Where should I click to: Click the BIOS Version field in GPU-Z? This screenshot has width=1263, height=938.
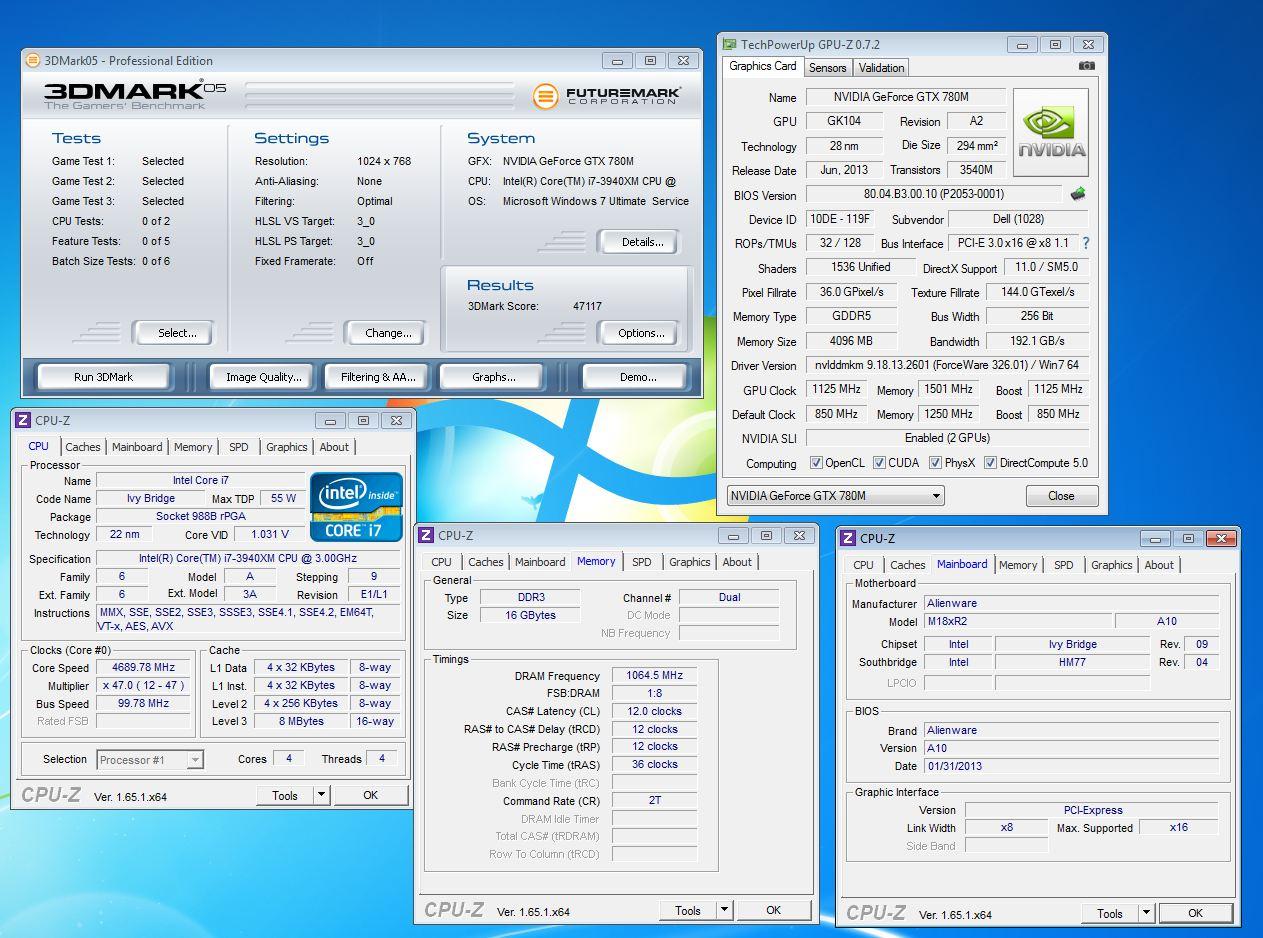tap(934, 194)
